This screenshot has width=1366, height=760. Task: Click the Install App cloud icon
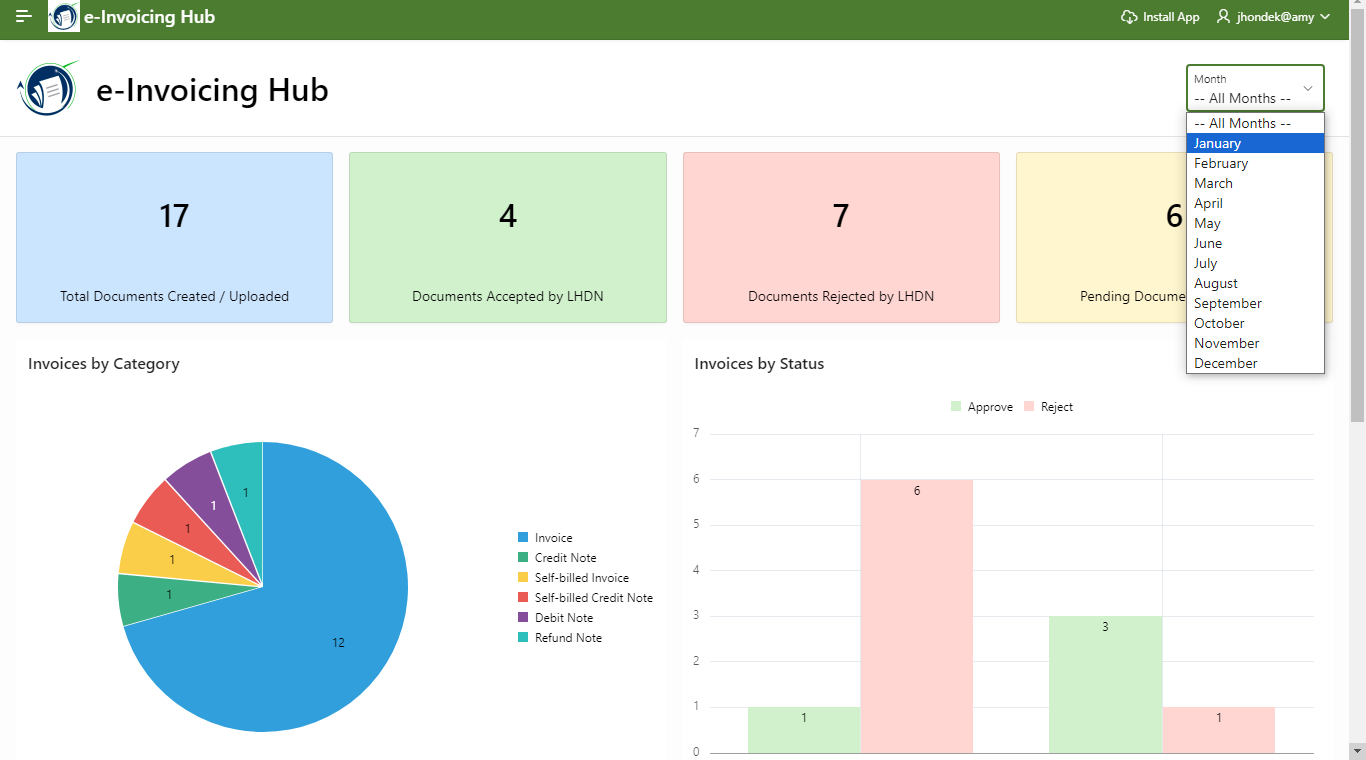pos(1129,17)
